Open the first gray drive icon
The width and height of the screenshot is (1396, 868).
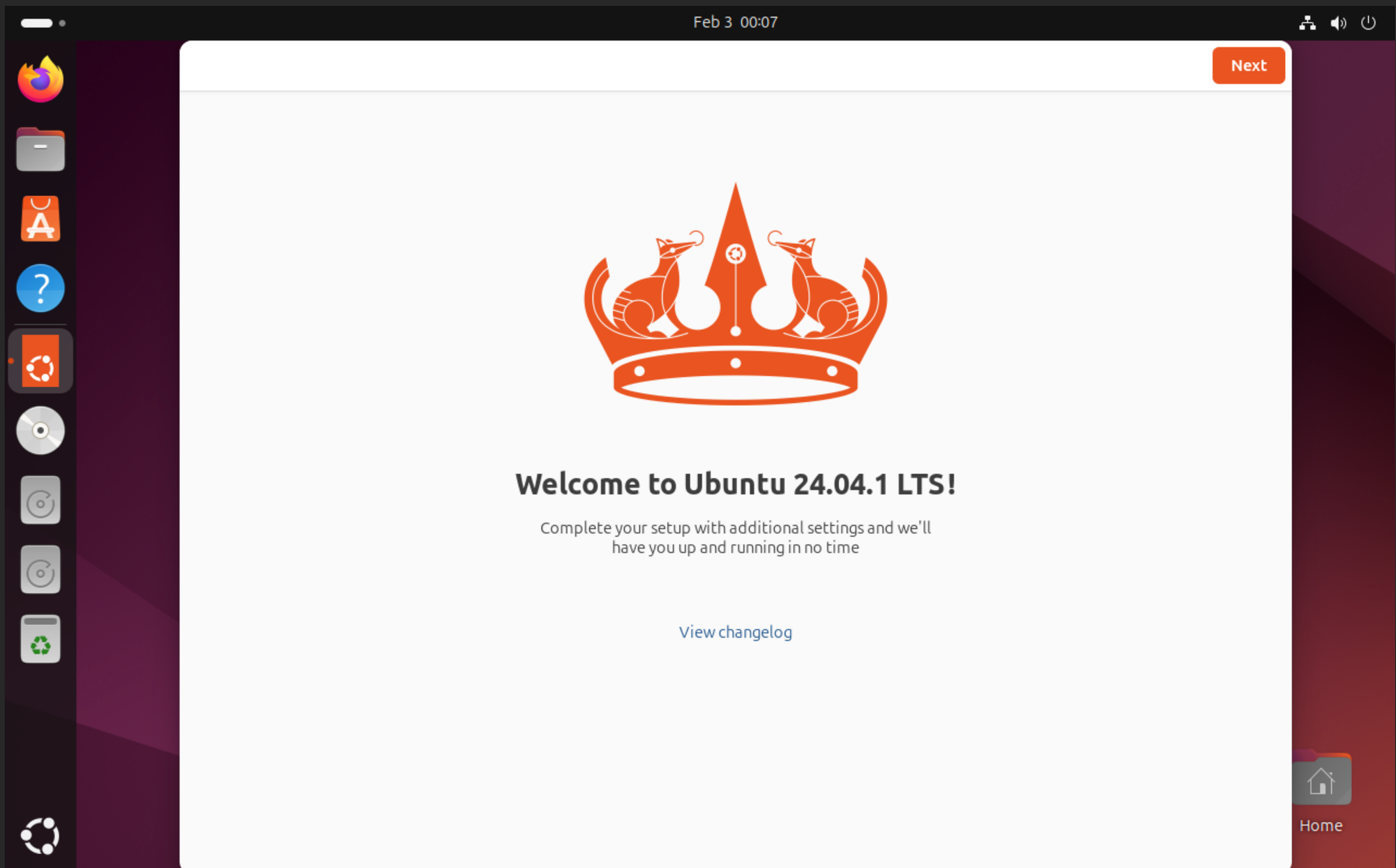(40, 500)
